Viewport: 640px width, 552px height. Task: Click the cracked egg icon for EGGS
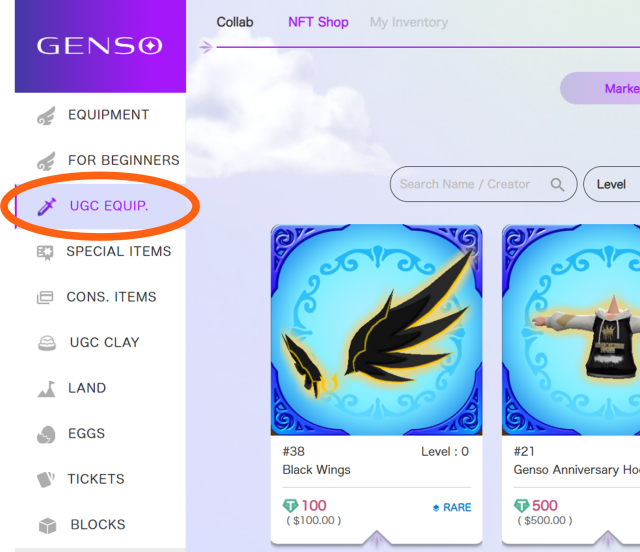point(46,434)
